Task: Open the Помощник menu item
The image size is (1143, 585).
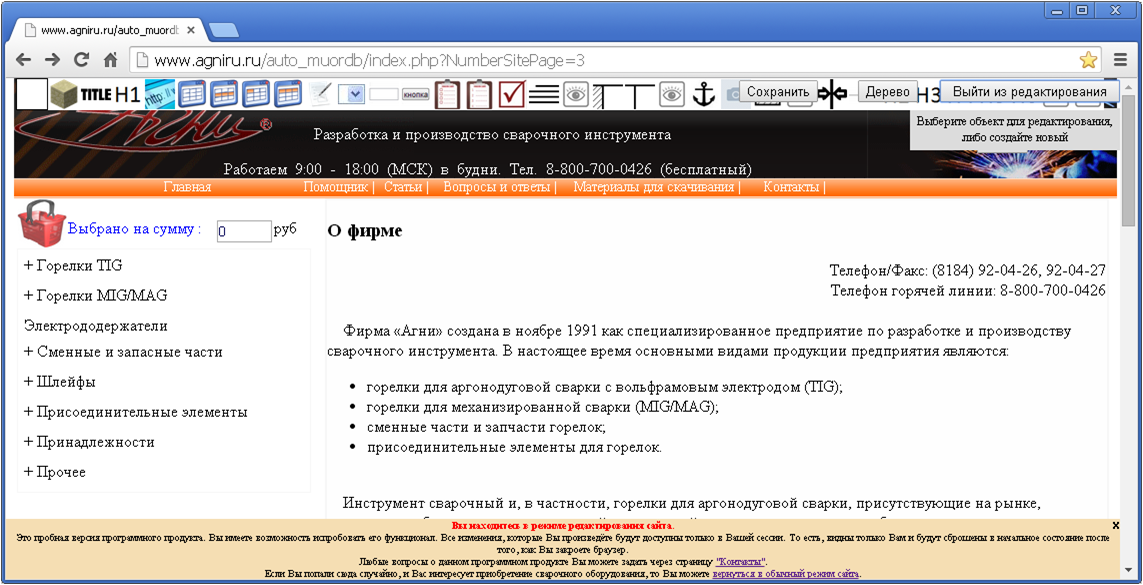Action: click(335, 187)
